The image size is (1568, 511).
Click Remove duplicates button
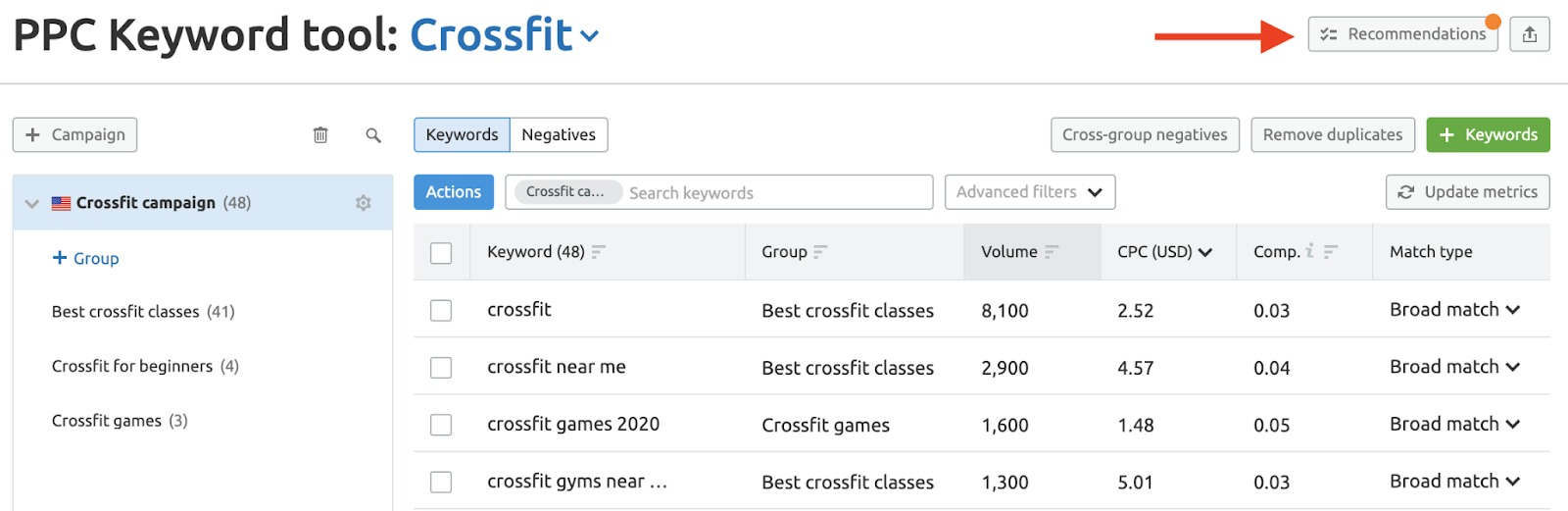[1333, 134]
